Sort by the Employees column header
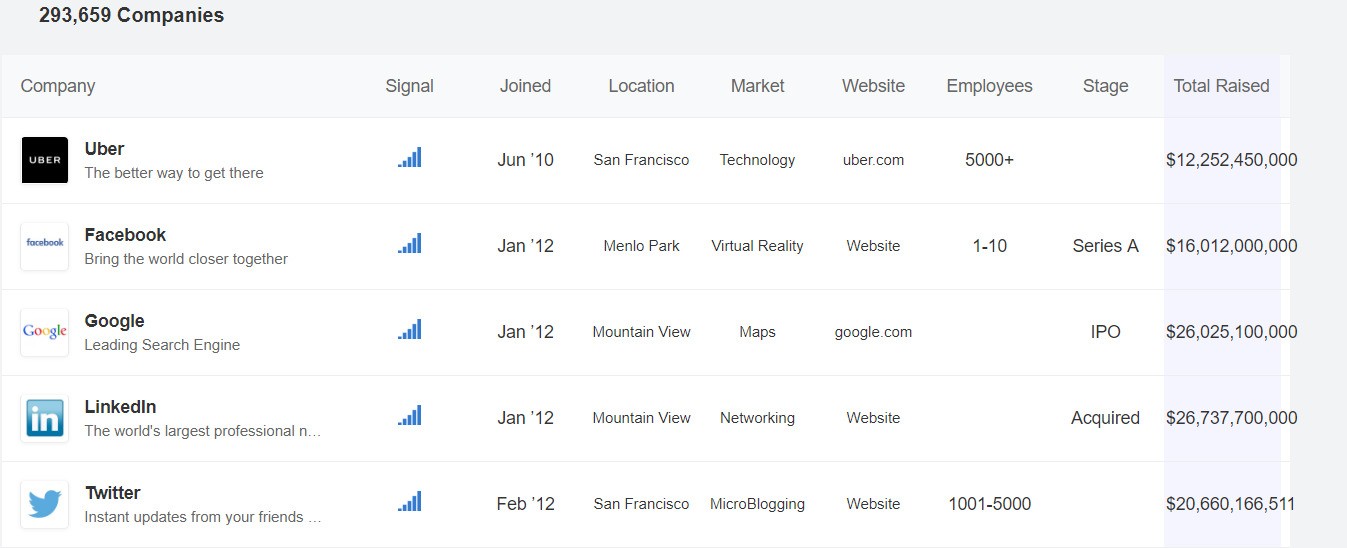 click(x=990, y=86)
